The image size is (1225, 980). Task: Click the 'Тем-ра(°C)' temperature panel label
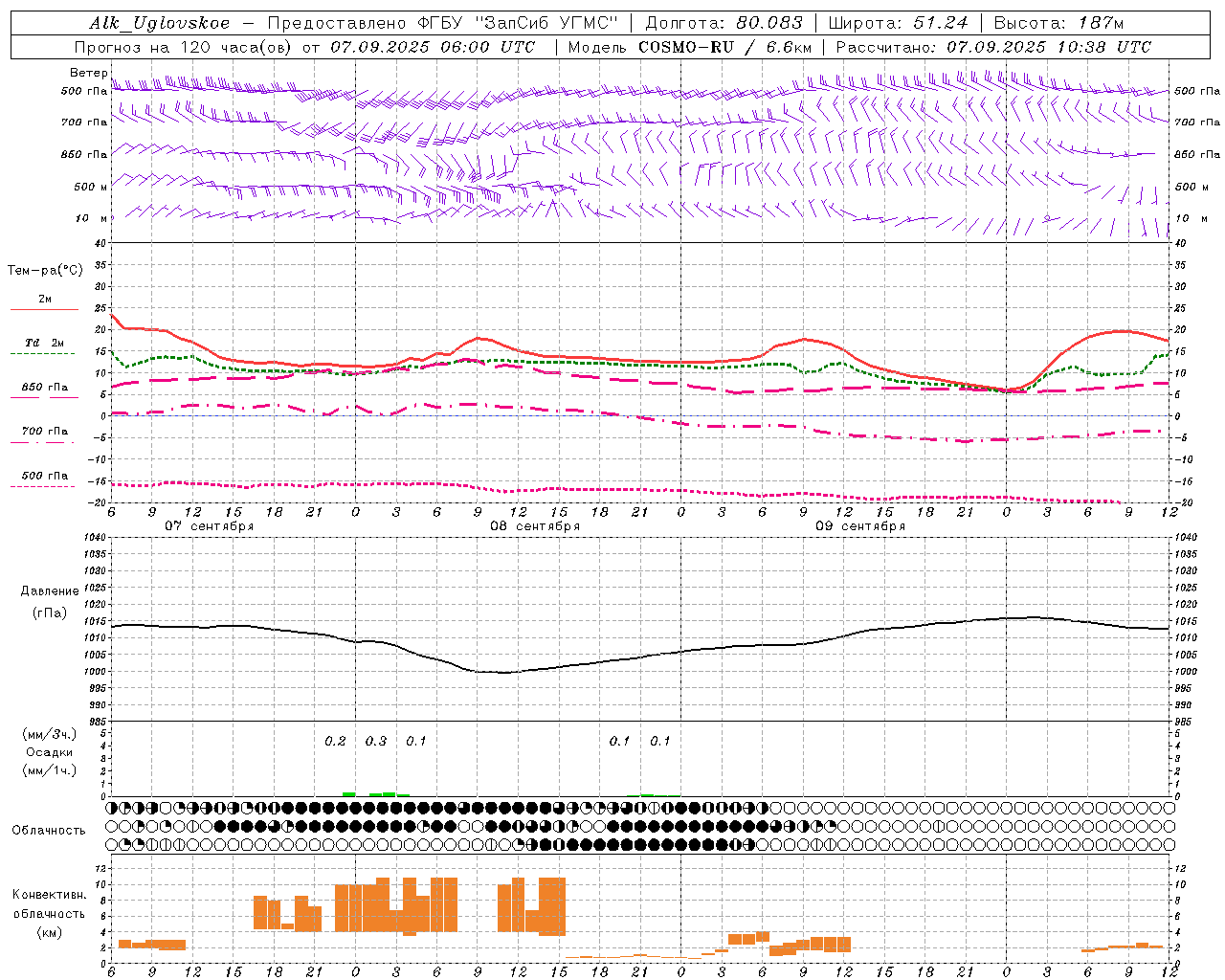[45, 271]
